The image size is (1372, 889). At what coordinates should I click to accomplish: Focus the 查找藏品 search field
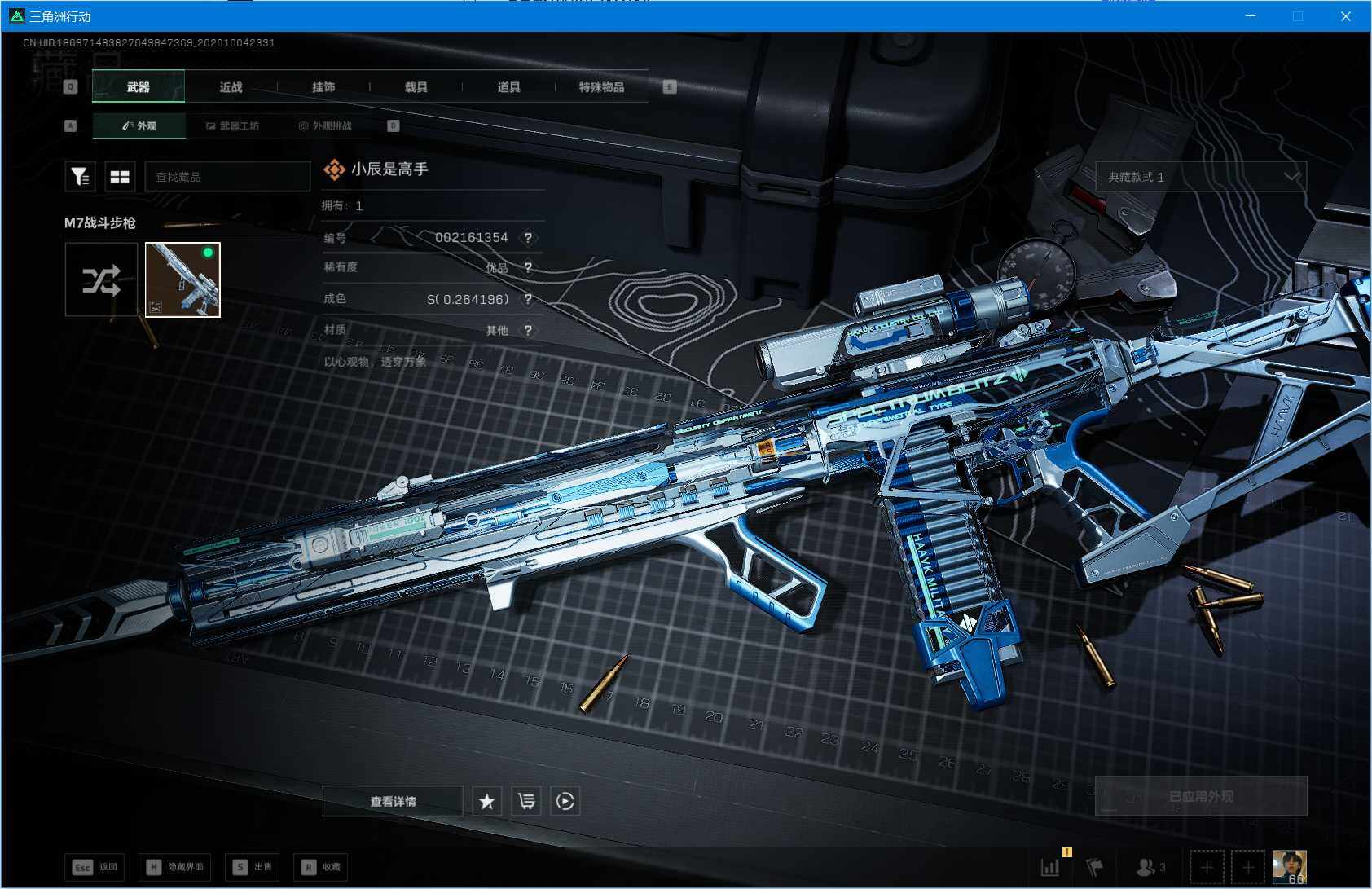[227, 176]
